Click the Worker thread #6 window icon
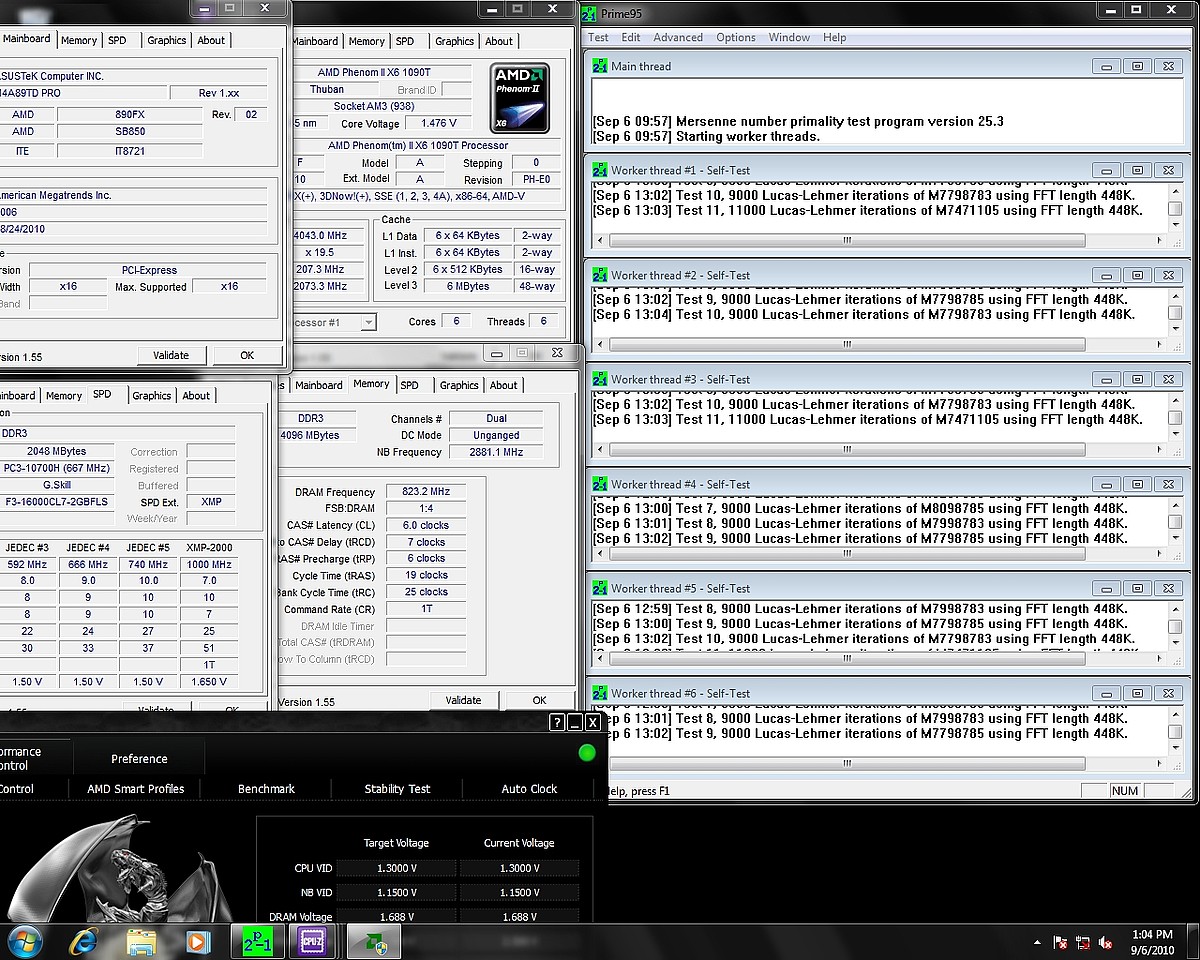Image resolution: width=1200 pixels, height=960 pixels. 600,693
